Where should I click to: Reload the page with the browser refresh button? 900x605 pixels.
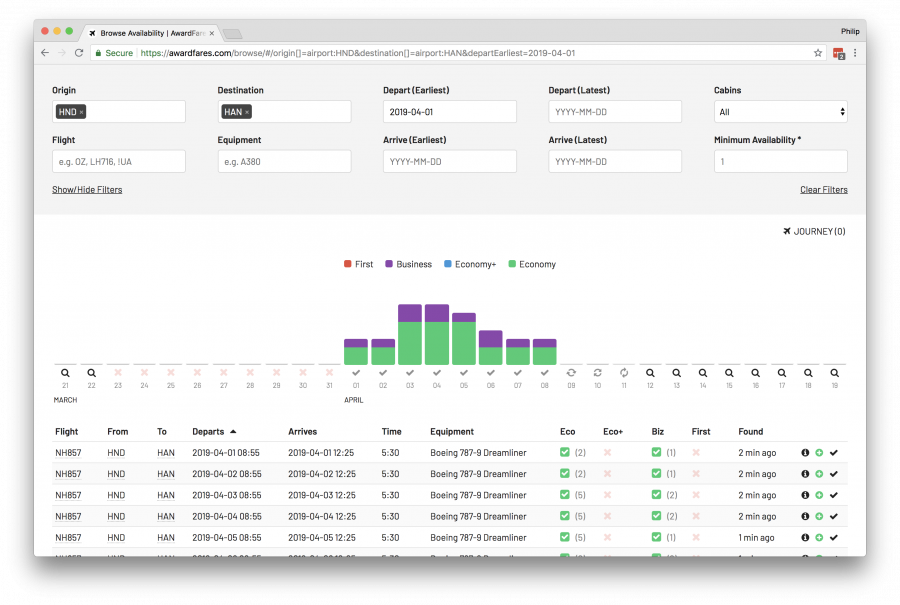78,53
